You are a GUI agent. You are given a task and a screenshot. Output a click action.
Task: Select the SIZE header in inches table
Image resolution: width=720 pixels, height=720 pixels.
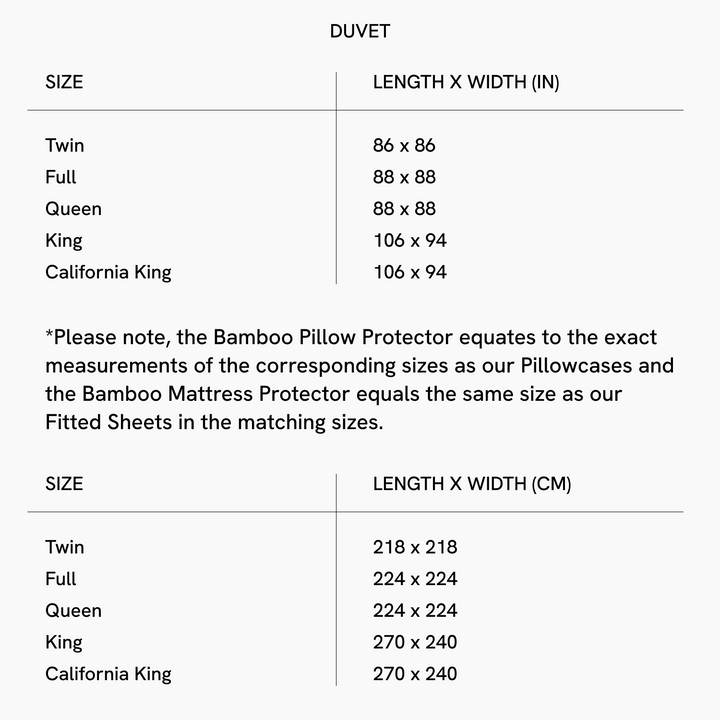point(64,82)
